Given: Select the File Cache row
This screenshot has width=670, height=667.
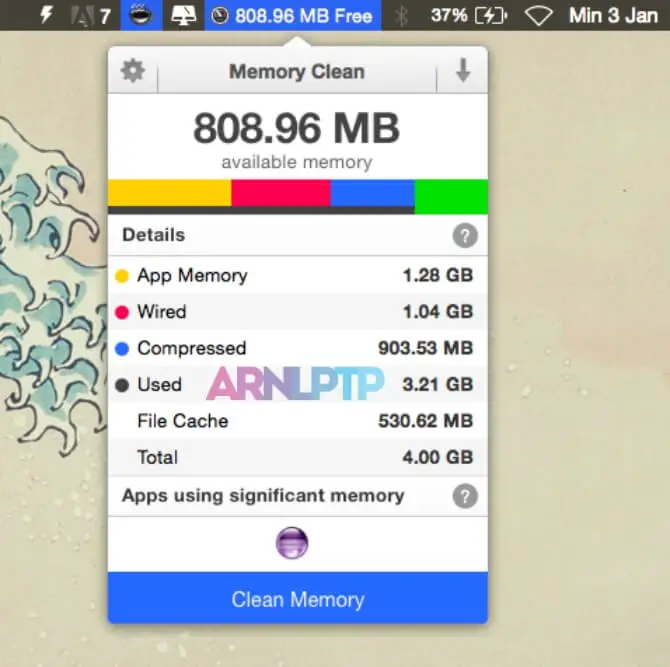Looking at the screenshot, I should pyautogui.click(x=297, y=421).
